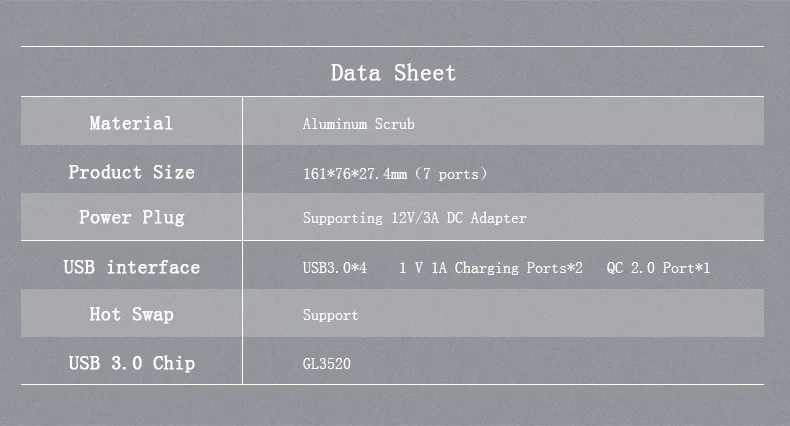Screen dimensions: 790x426
Task: Click the word Sheet in the title
Action: (x=425, y=73)
